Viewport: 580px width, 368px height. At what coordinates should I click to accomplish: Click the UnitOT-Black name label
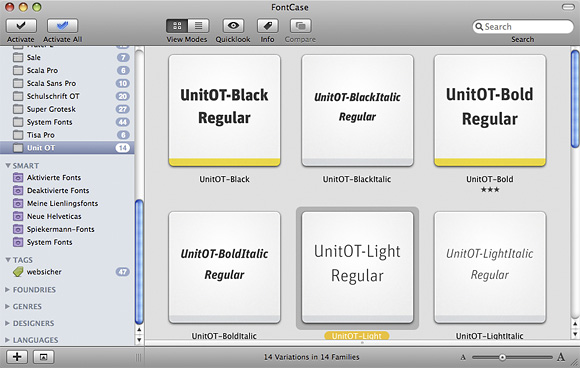click(225, 179)
